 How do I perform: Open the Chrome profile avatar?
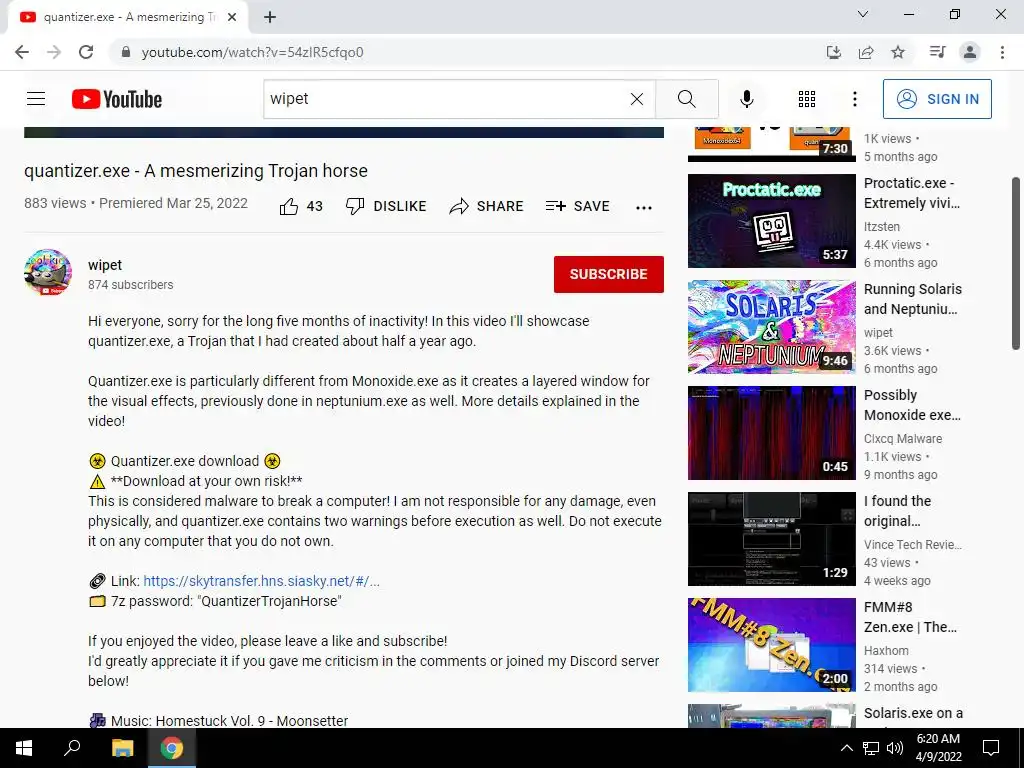tap(970, 52)
